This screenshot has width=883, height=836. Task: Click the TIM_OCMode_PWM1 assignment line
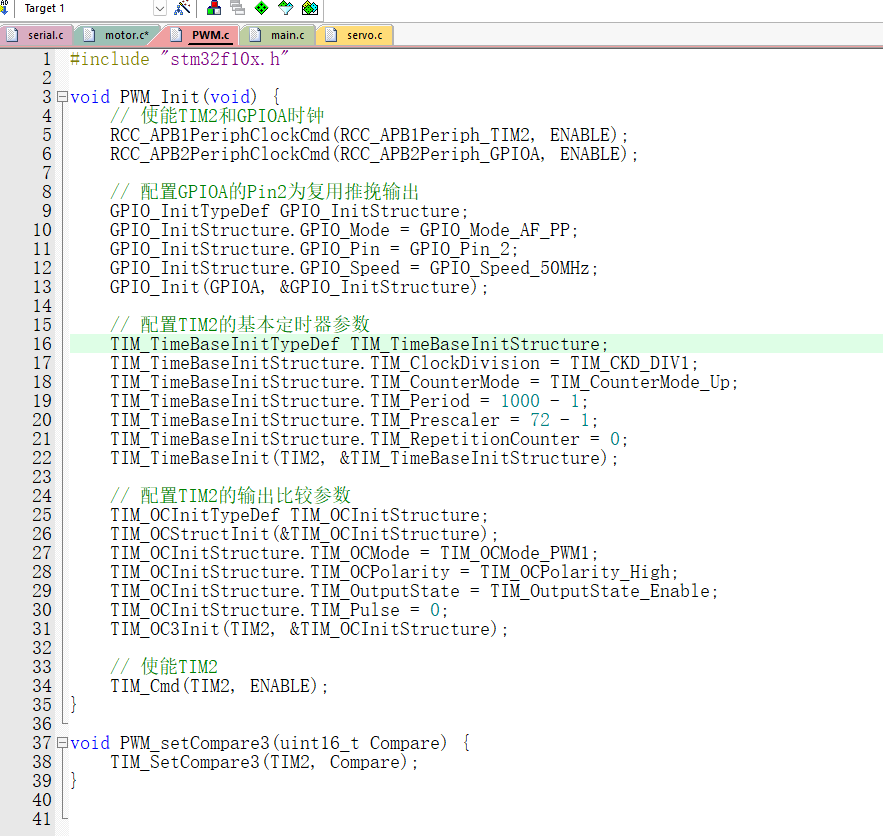354,553
